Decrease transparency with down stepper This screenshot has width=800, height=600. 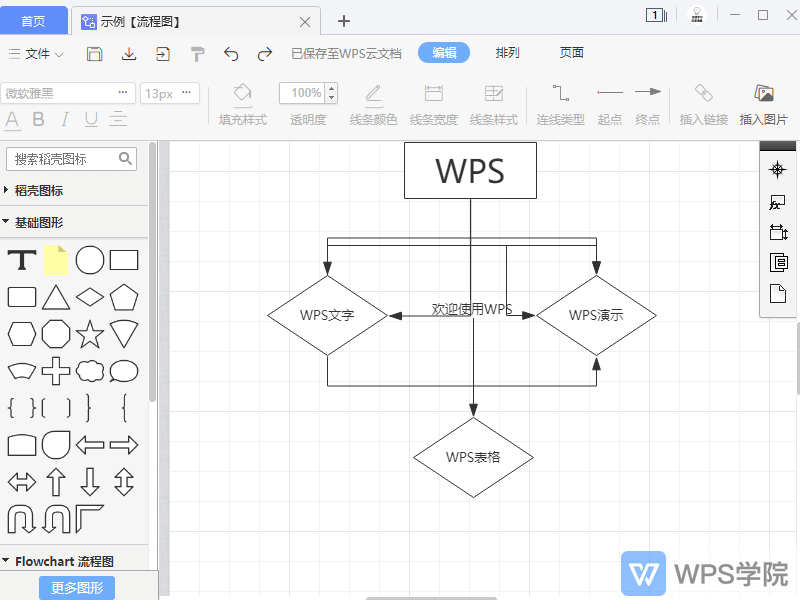pyautogui.click(x=332, y=97)
